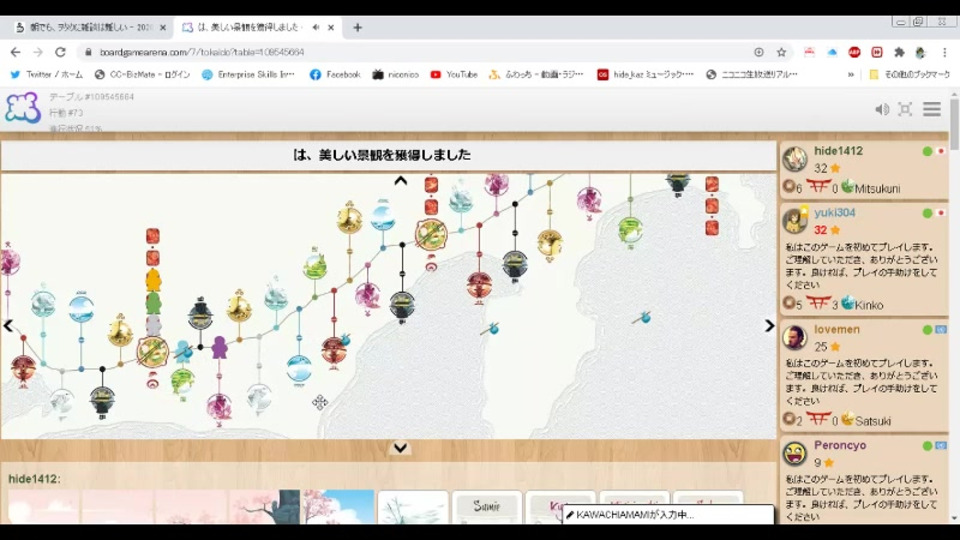Open hide1412 player profile name
This screenshot has height=540, width=960.
pyautogui.click(x=838, y=151)
